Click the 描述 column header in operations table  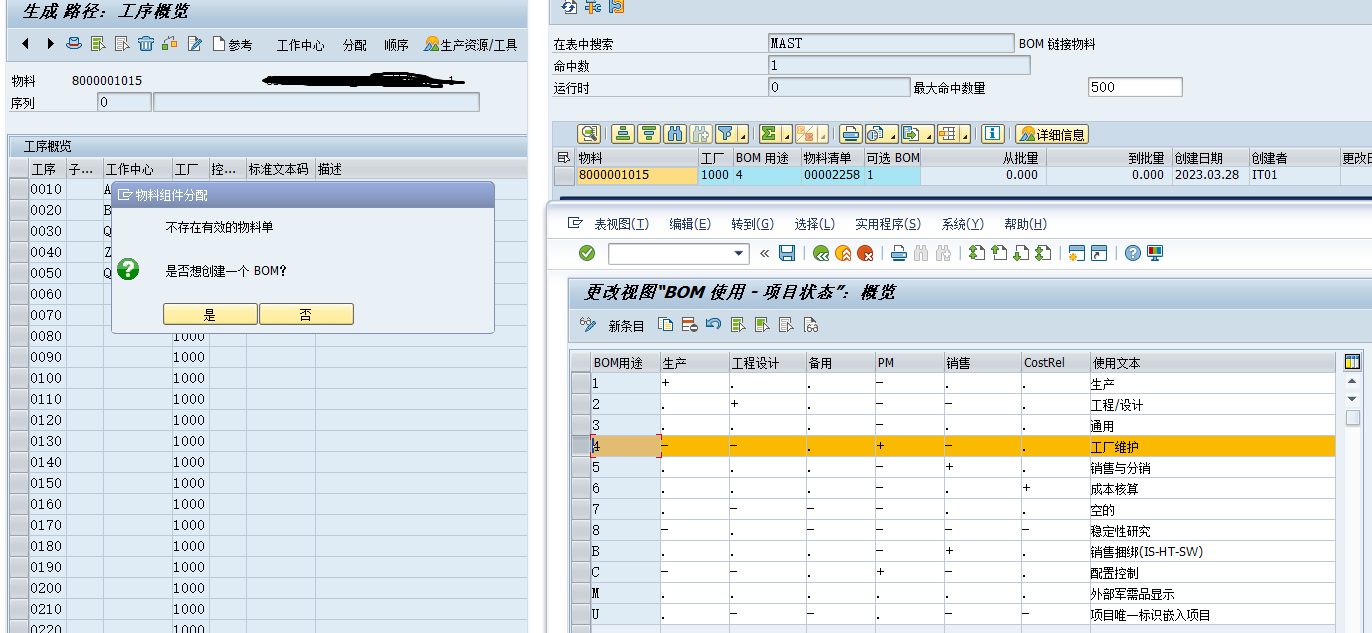tap(420, 169)
